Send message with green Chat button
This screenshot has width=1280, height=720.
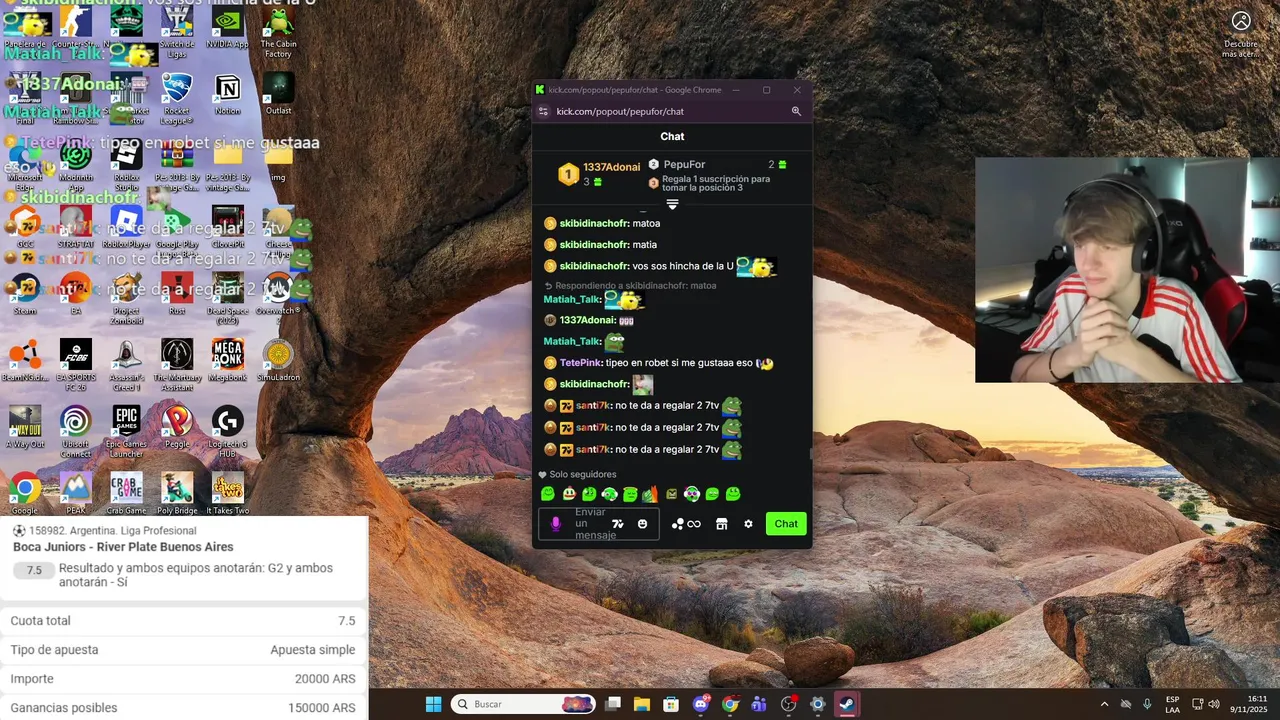tap(786, 524)
